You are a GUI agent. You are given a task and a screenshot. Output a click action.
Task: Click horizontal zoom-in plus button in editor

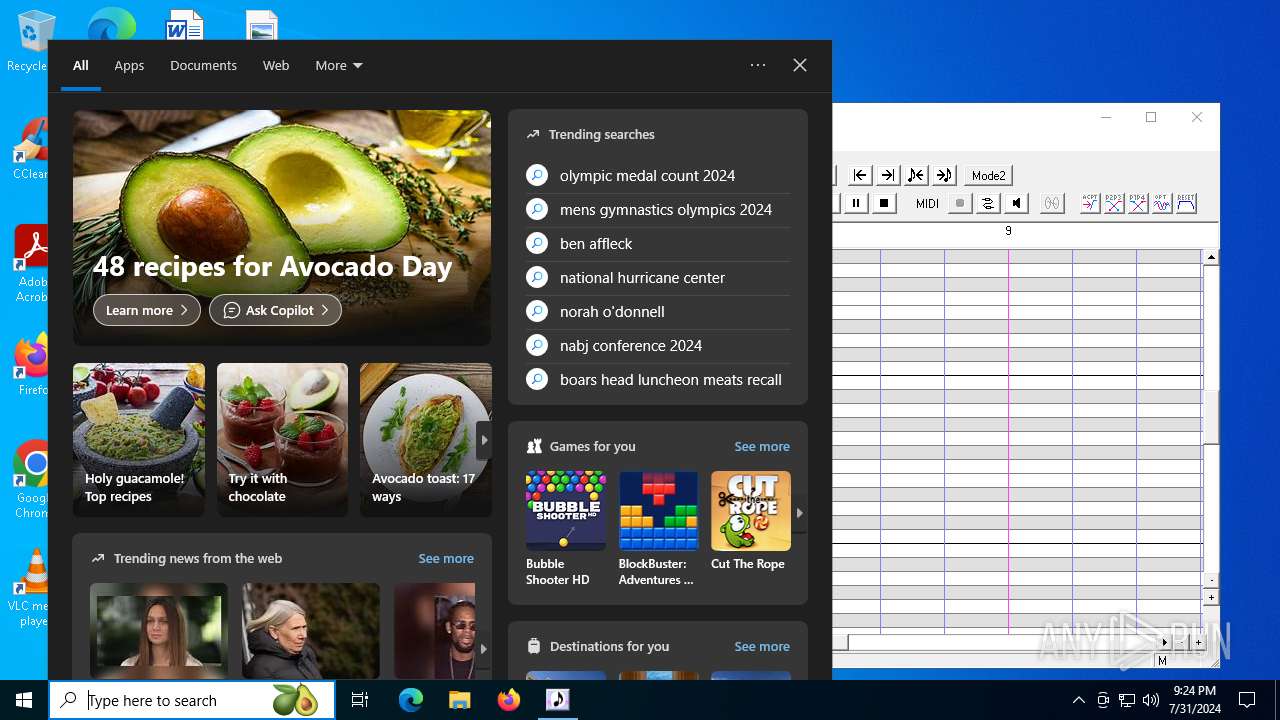click(1198, 642)
